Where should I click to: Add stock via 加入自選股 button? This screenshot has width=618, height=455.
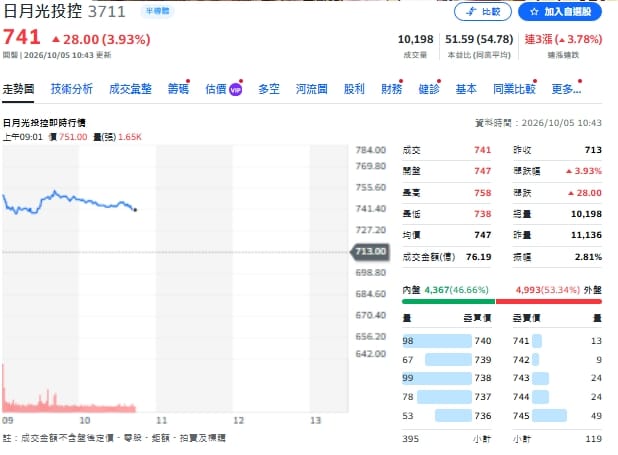[560, 12]
